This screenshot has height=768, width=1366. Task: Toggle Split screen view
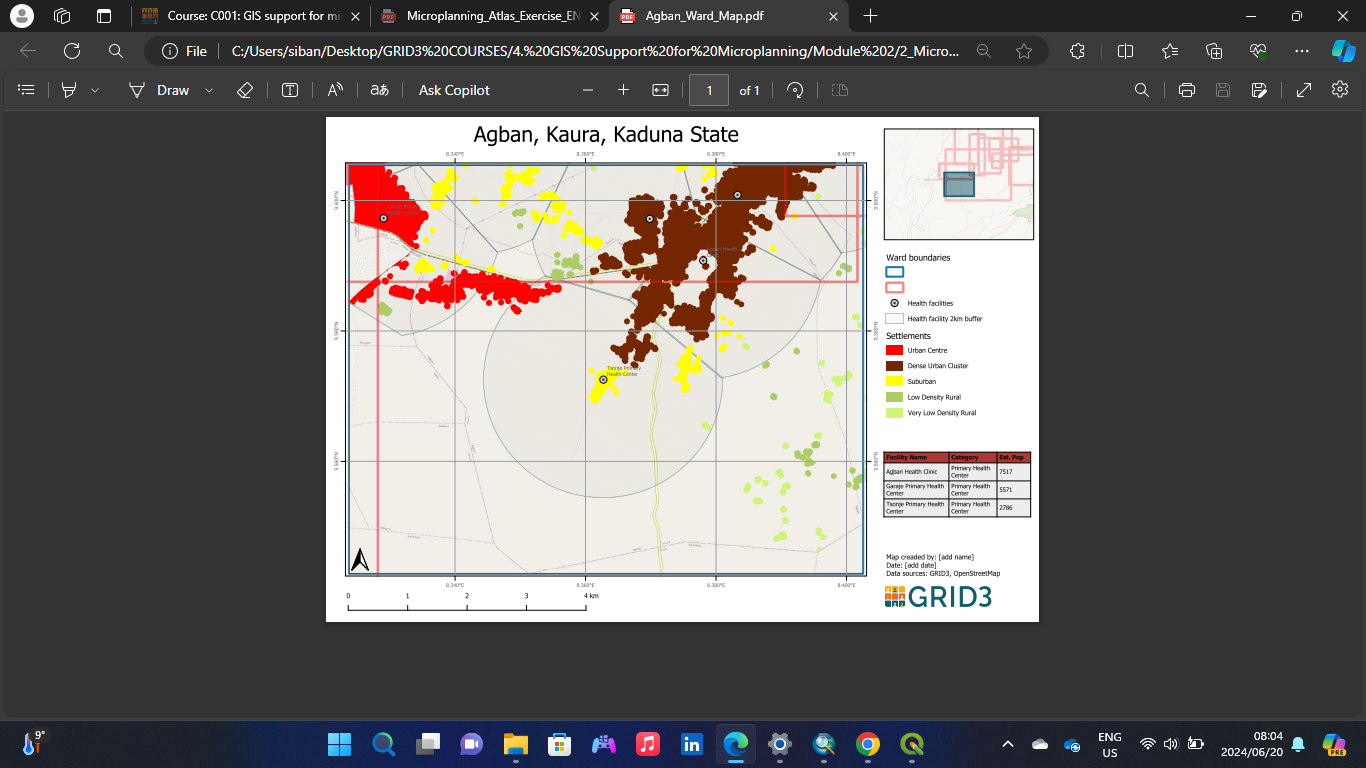point(1125,51)
